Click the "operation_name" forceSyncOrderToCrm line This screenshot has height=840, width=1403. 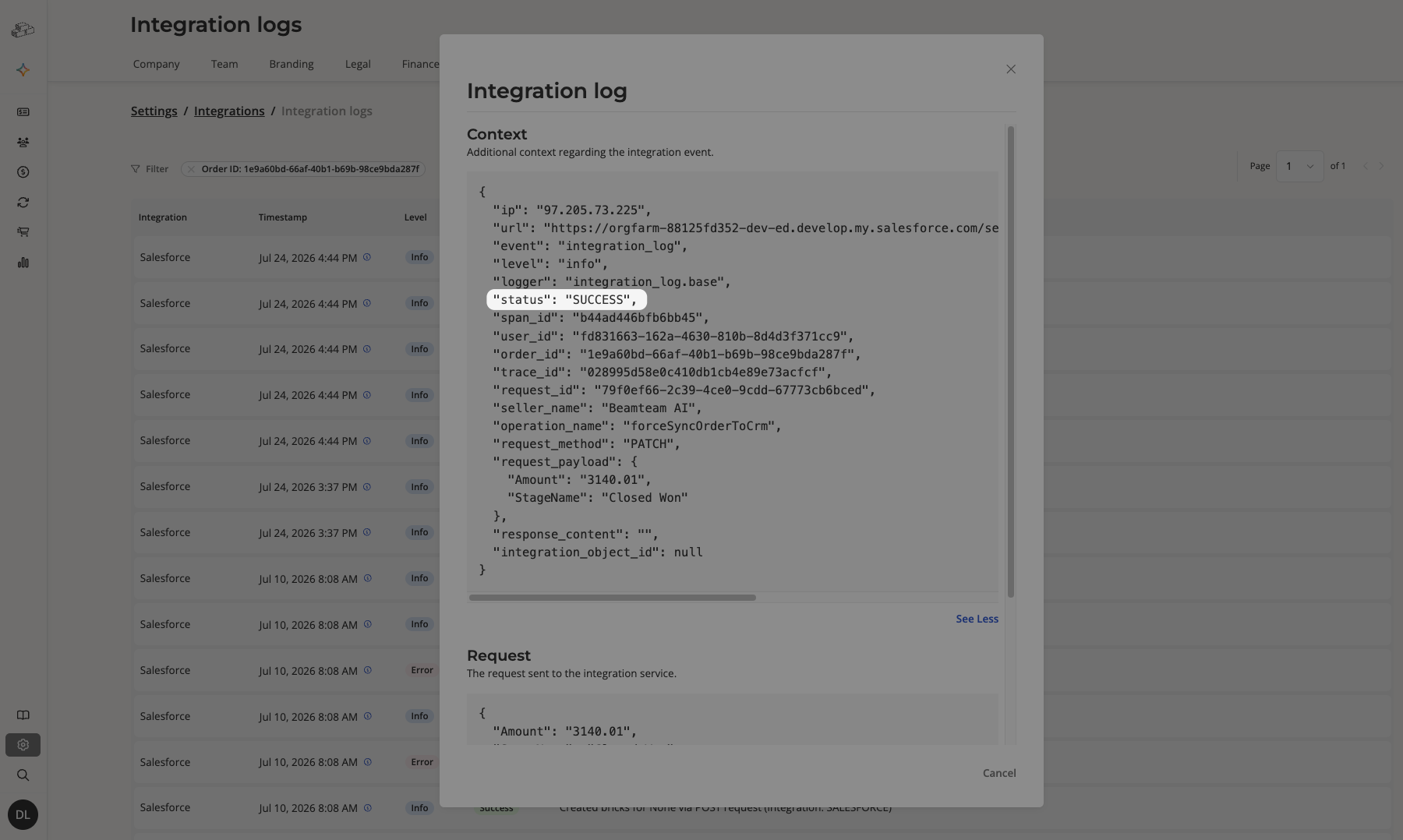[x=637, y=426]
